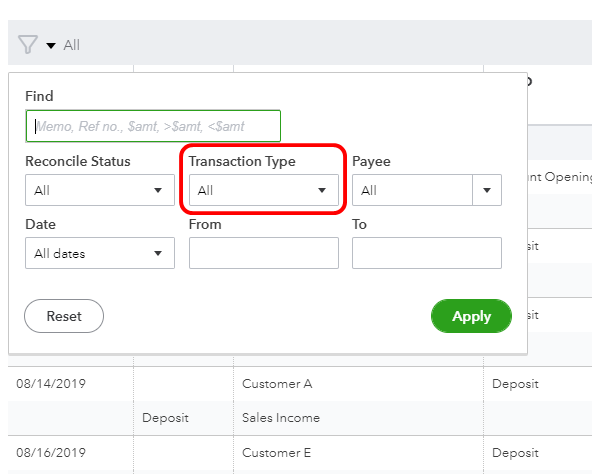Open the Reconcile Status dropdown
This screenshot has width=592, height=474.
pos(100,190)
